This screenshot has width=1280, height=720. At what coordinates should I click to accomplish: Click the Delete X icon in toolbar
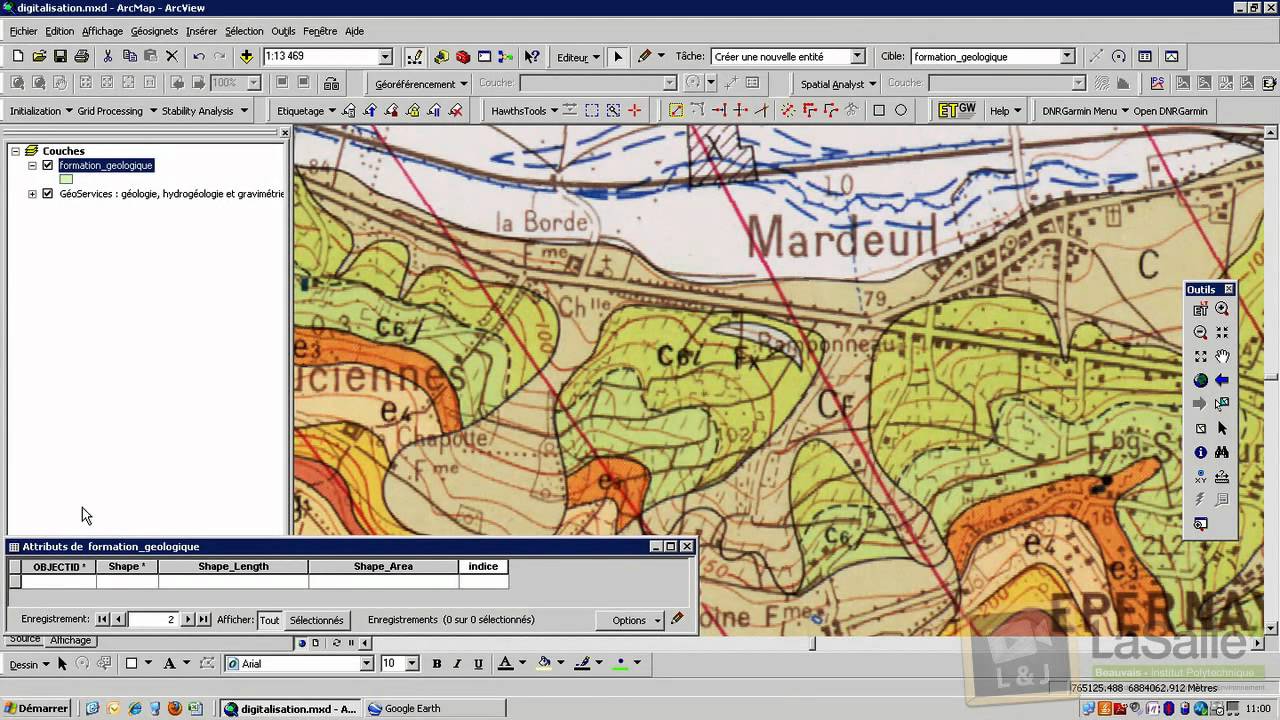click(x=172, y=57)
